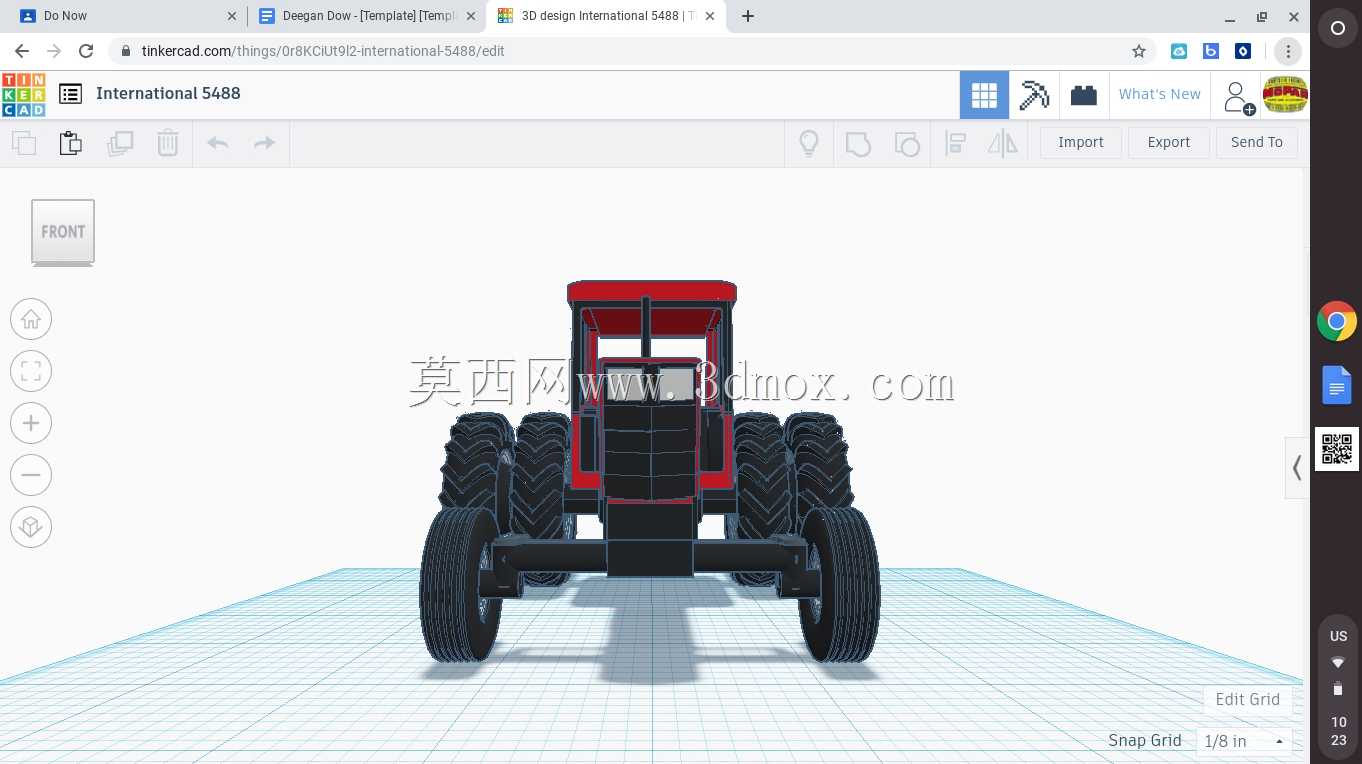Open the Chrome three-dot menu
The width and height of the screenshot is (1362, 764).
pos(1288,51)
